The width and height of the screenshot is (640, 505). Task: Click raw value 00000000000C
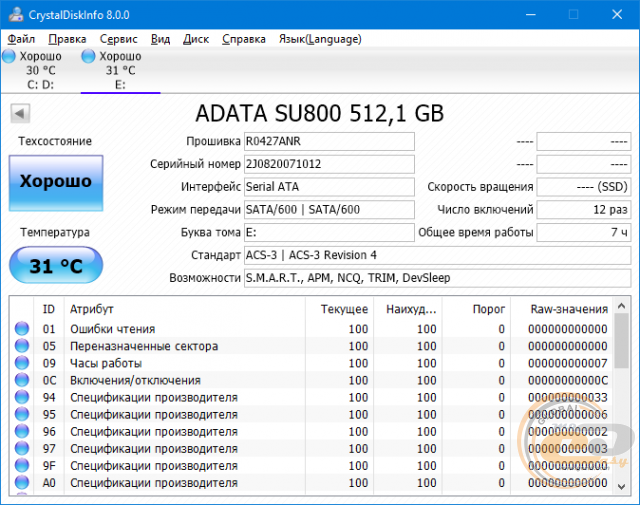click(x=567, y=380)
